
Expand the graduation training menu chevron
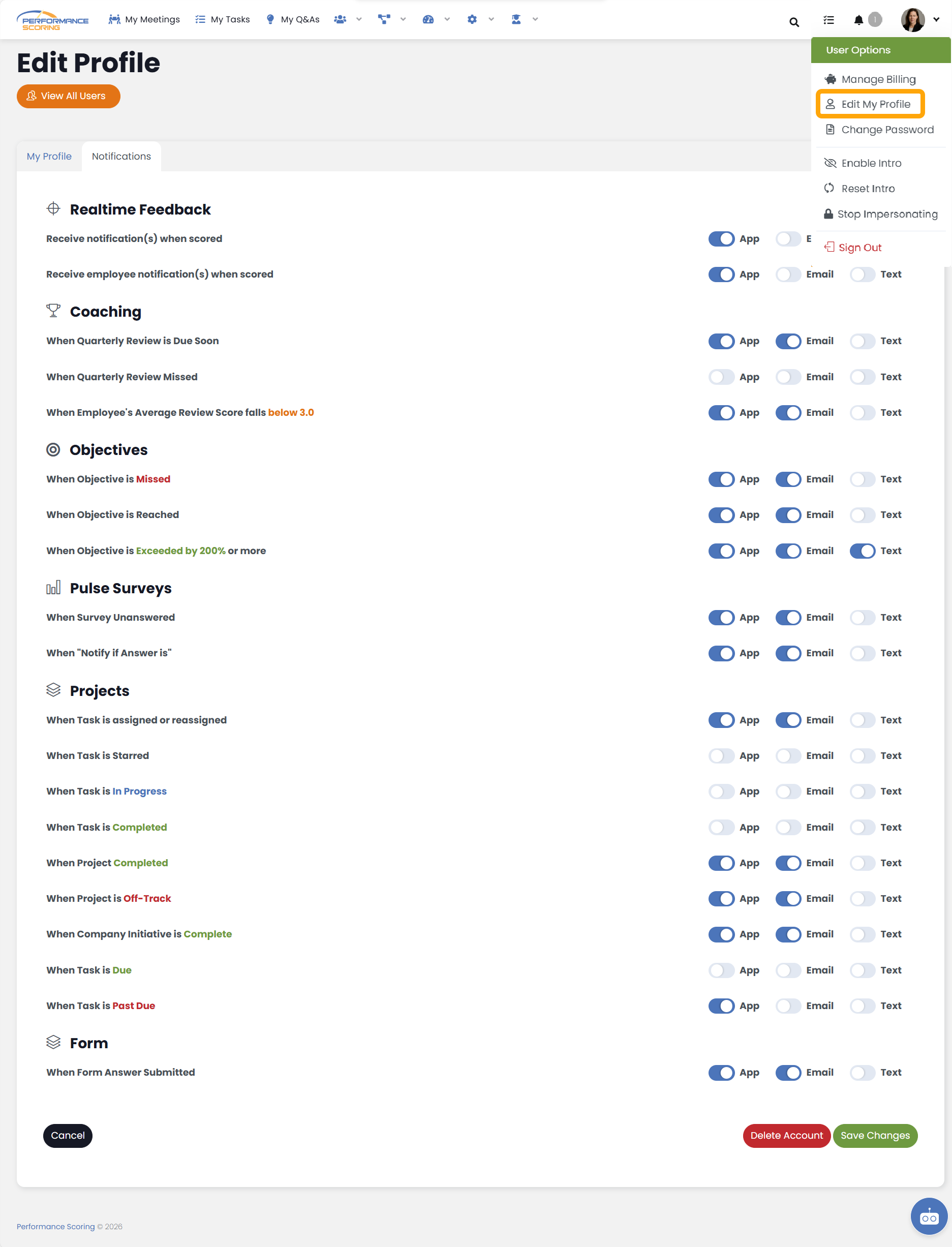535,19
